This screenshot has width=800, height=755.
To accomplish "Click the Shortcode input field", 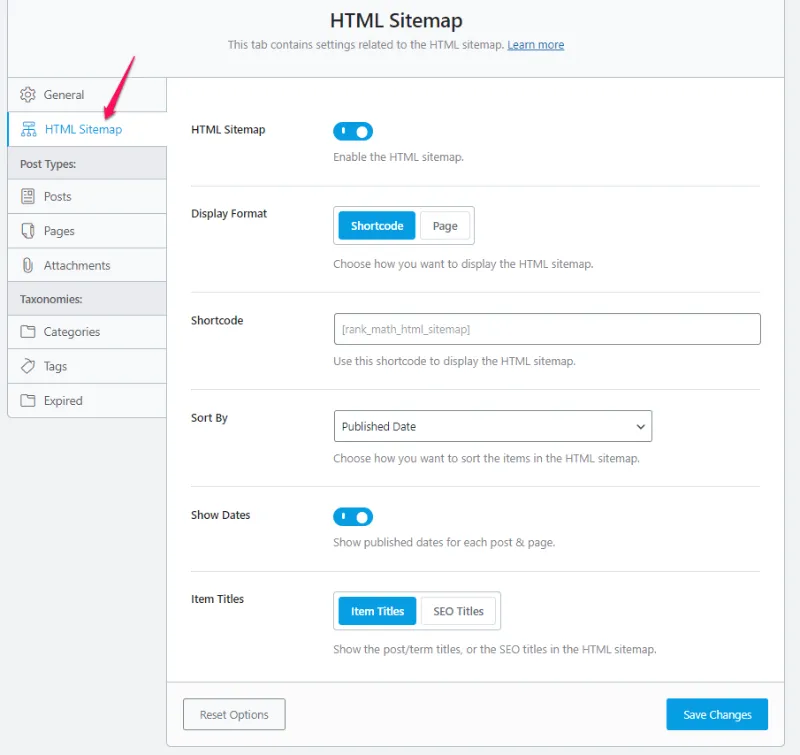I will coord(546,329).
